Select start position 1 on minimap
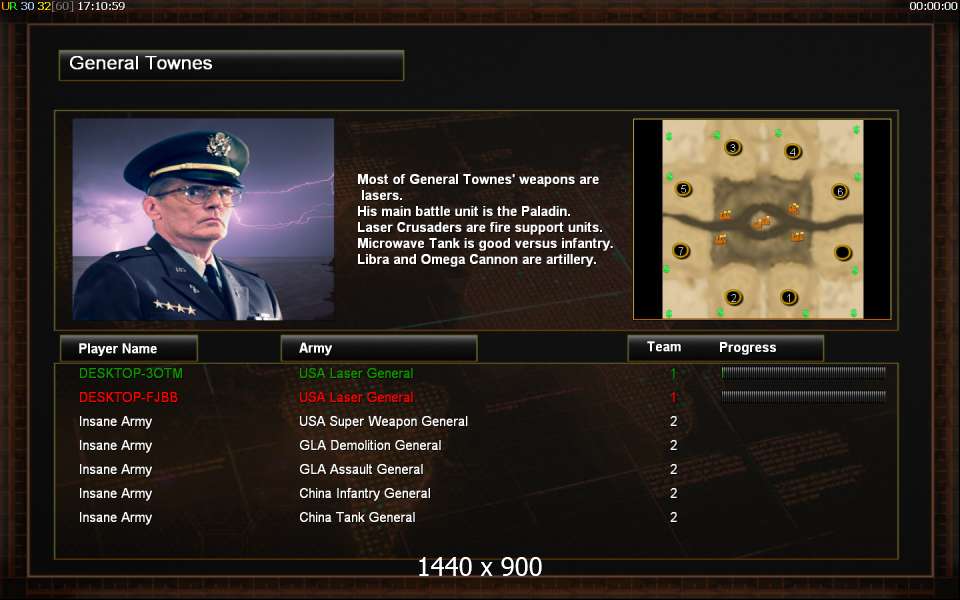 click(x=789, y=298)
